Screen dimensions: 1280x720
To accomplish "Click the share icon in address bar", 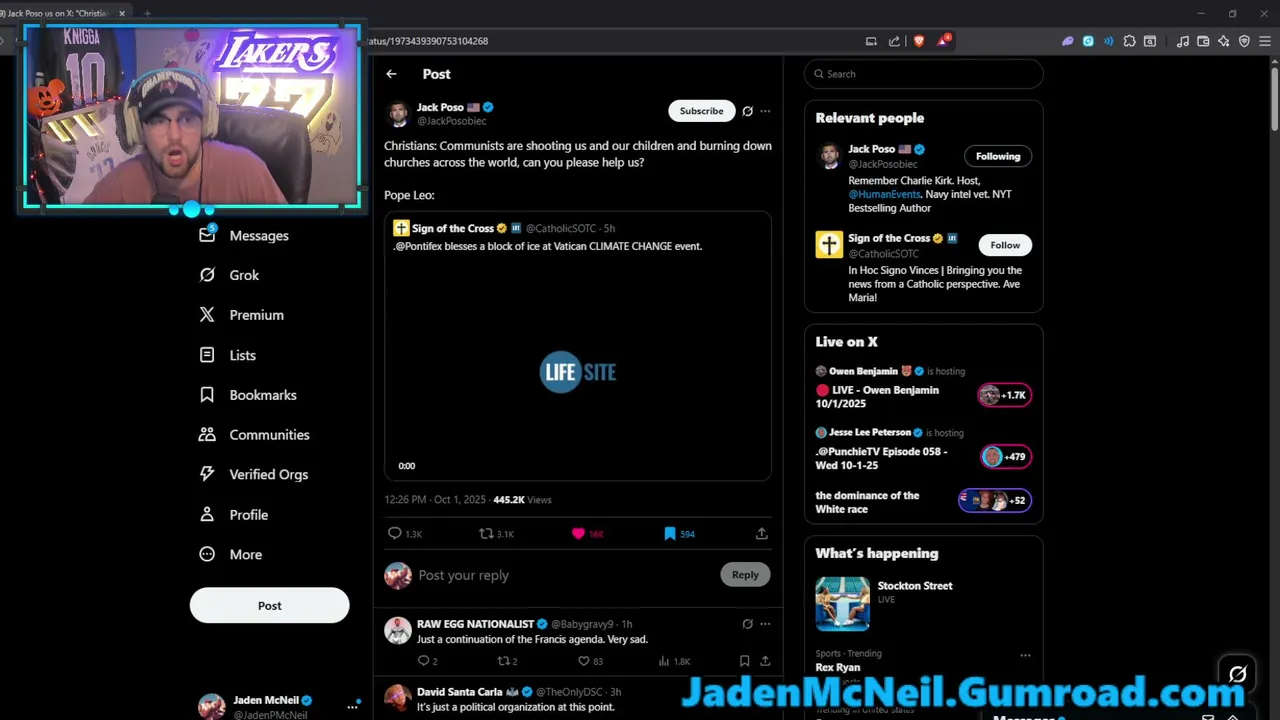I will pos(894,41).
